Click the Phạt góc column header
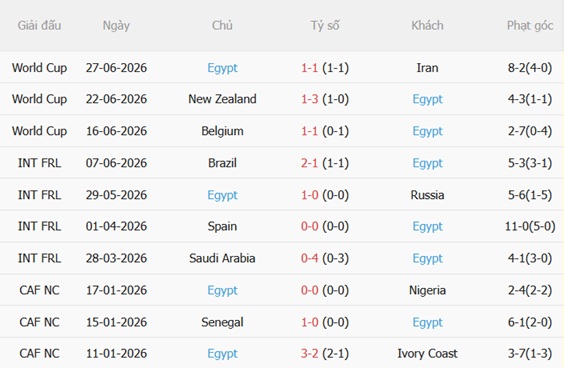The height and width of the screenshot is (368, 564). coord(530,26)
